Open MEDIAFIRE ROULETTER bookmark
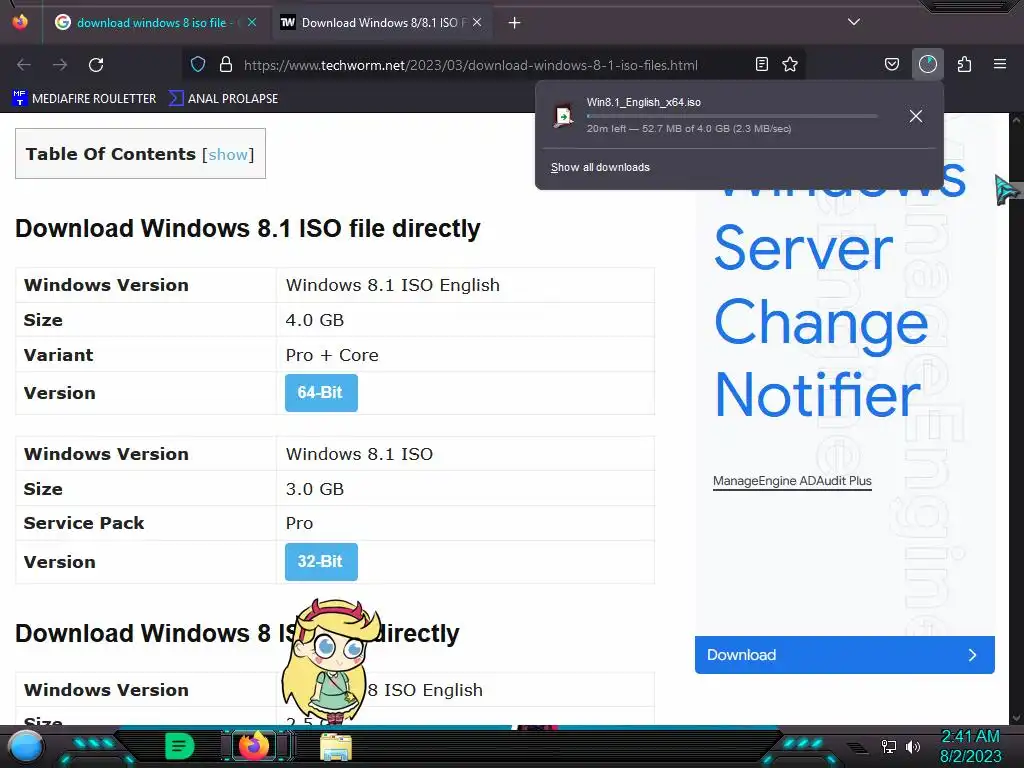The height and width of the screenshot is (768, 1024). [x=84, y=99]
